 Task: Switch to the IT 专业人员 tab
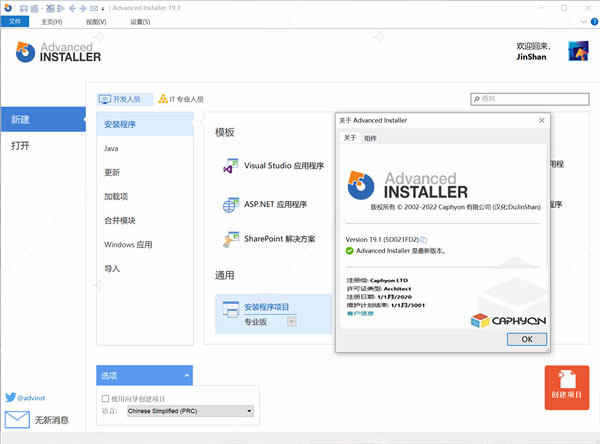pyautogui.click(x=181, y=99)
